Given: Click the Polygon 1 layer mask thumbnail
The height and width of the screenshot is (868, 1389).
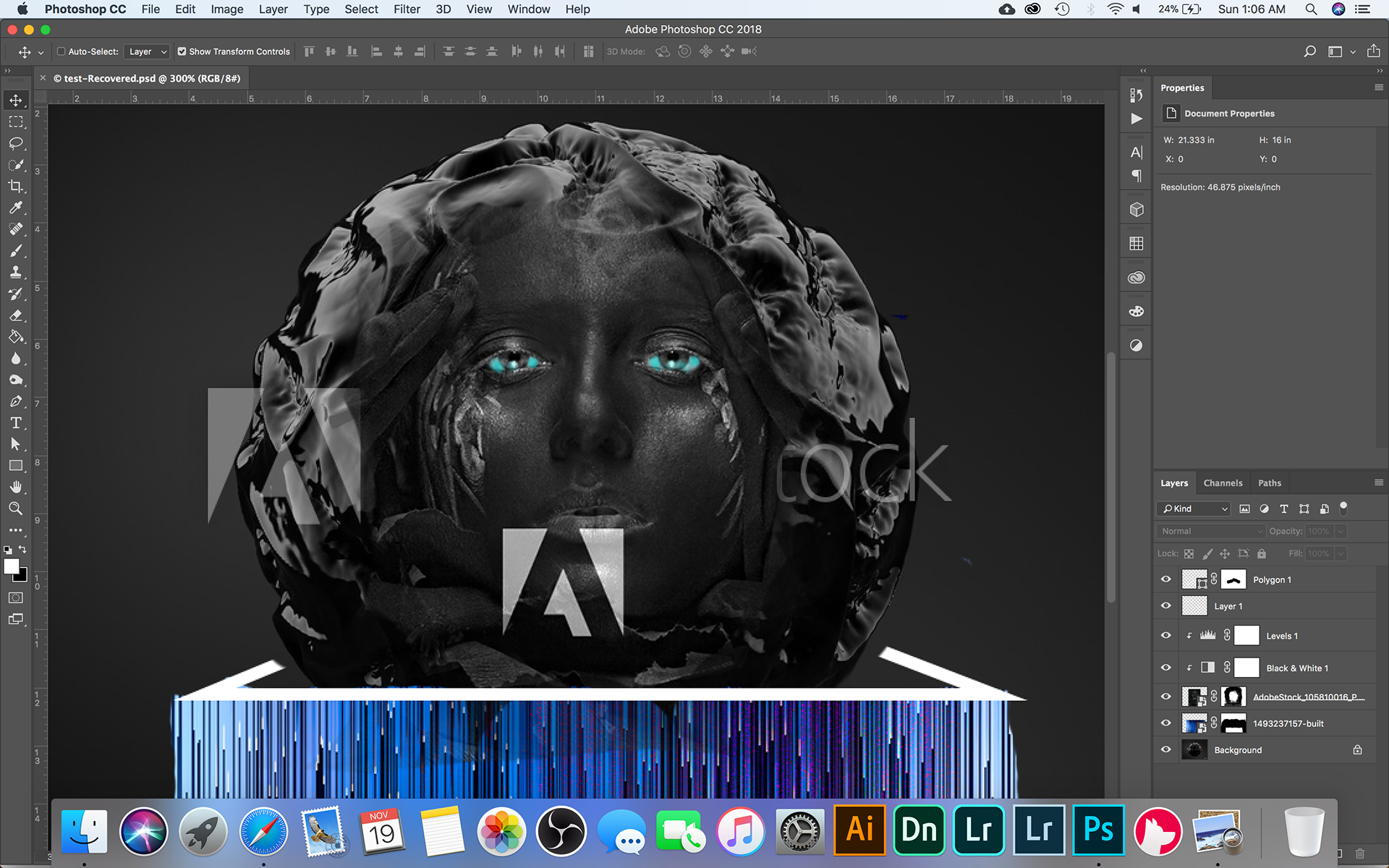Looking at the screenshot, I should tap(1233, 579).
